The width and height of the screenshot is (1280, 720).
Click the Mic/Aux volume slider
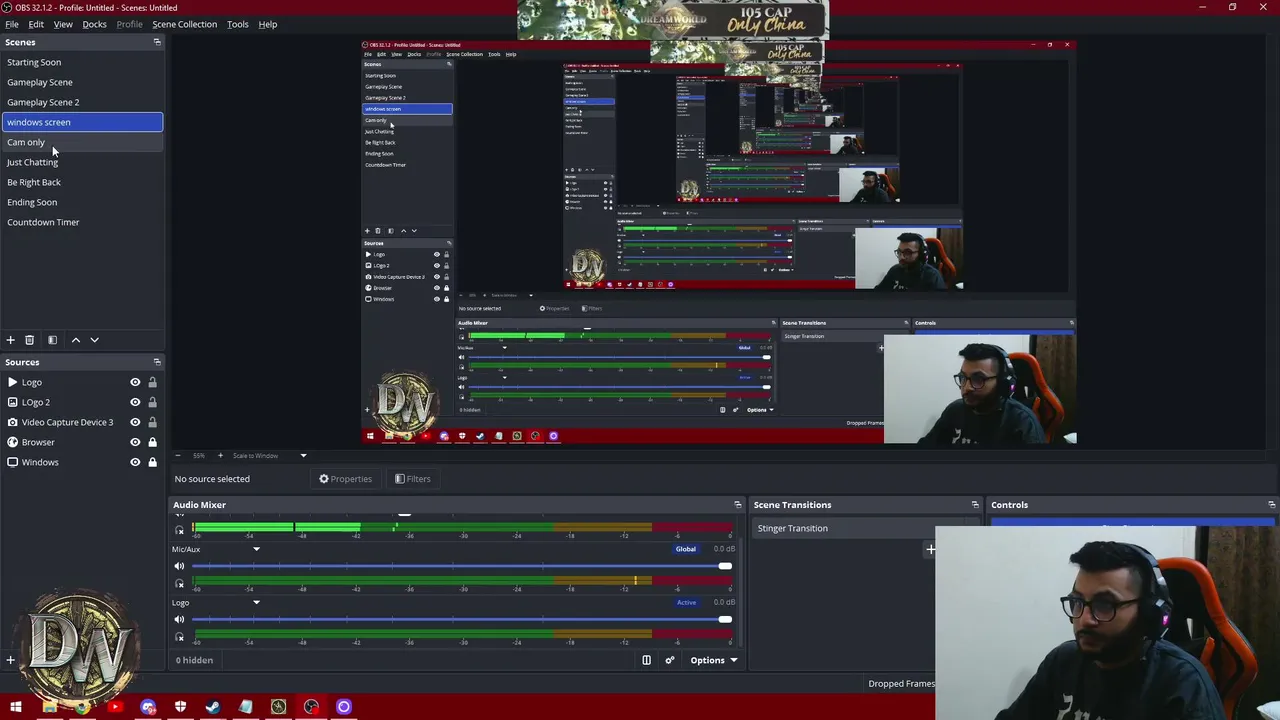[461, 566]
